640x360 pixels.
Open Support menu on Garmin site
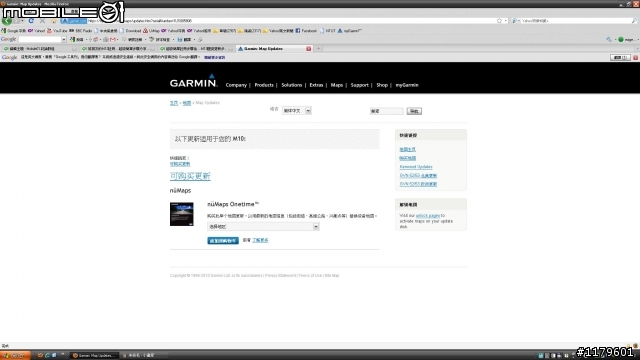tap(360, 85)
